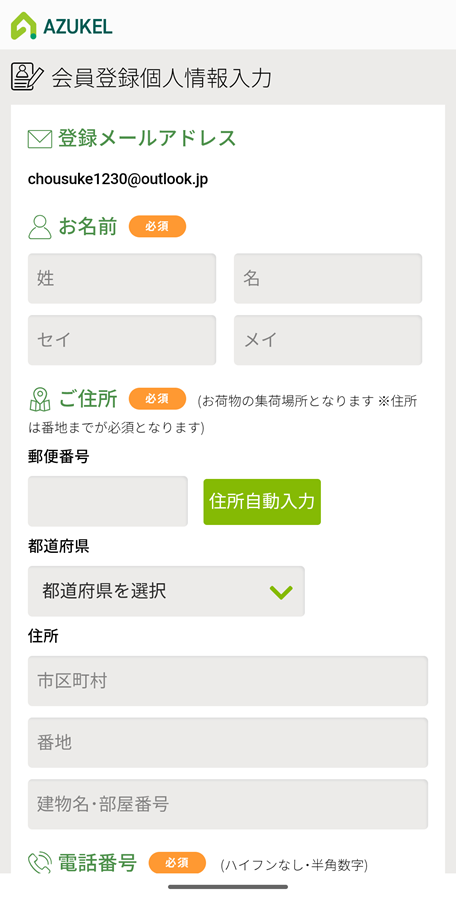
Task: Click the AZUKEL brand name text
Action: 78,26
